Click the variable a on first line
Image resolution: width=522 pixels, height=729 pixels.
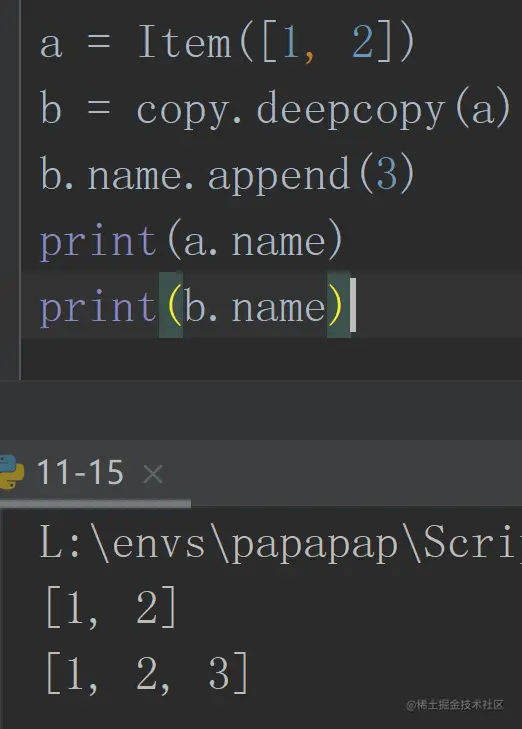(51, 45)
